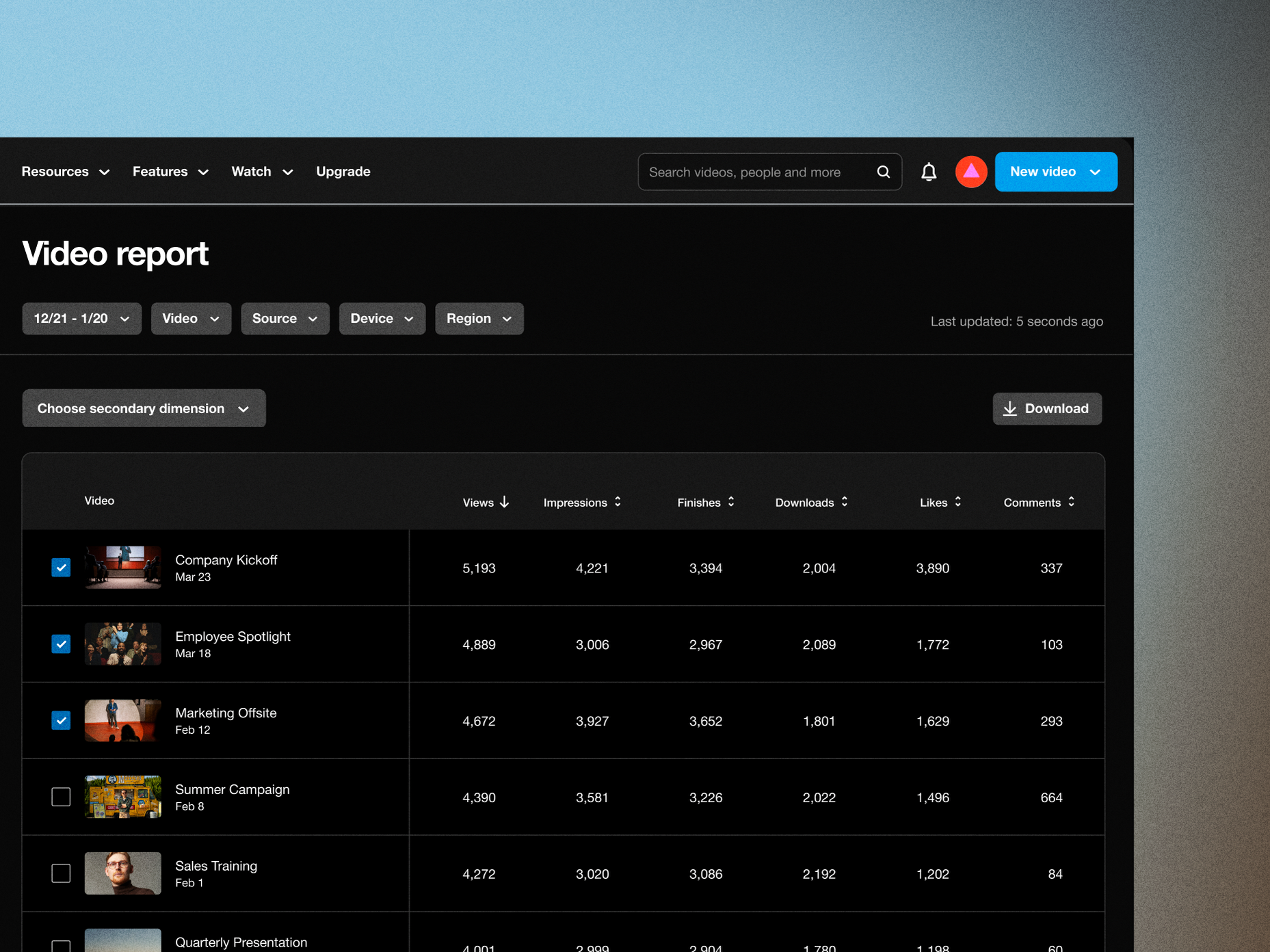The width and height of the screenshot is (1270, 952).
Task: Click the 3,890 likes value
Action: (933, 568)
